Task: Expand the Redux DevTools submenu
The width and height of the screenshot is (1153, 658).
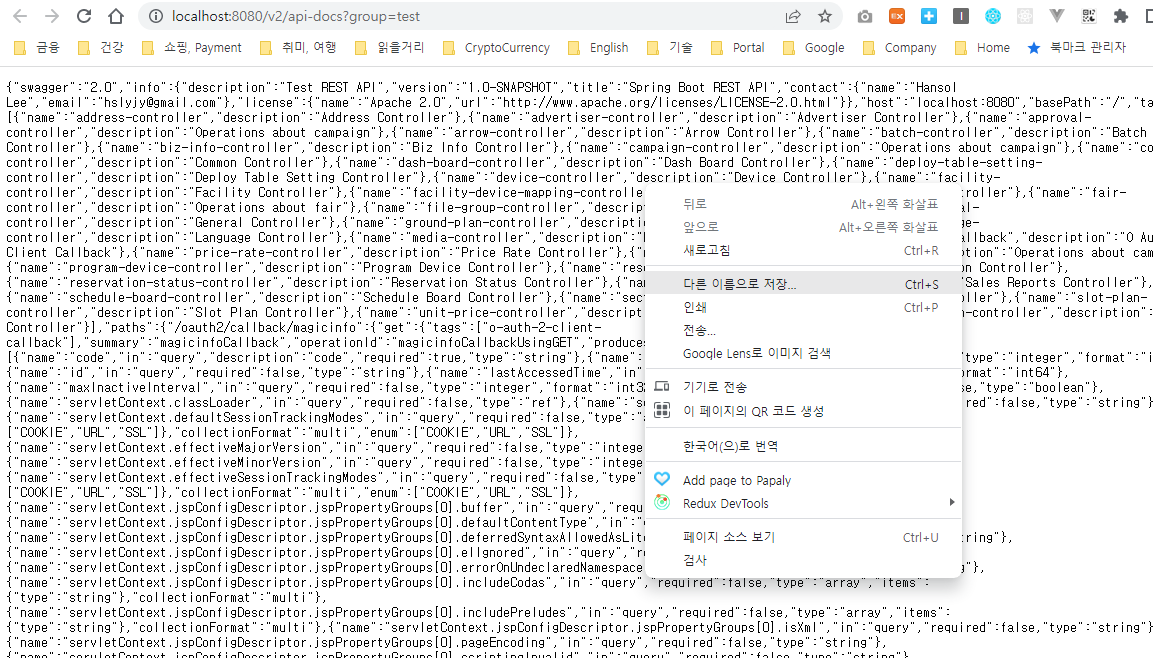Action: 803,504
